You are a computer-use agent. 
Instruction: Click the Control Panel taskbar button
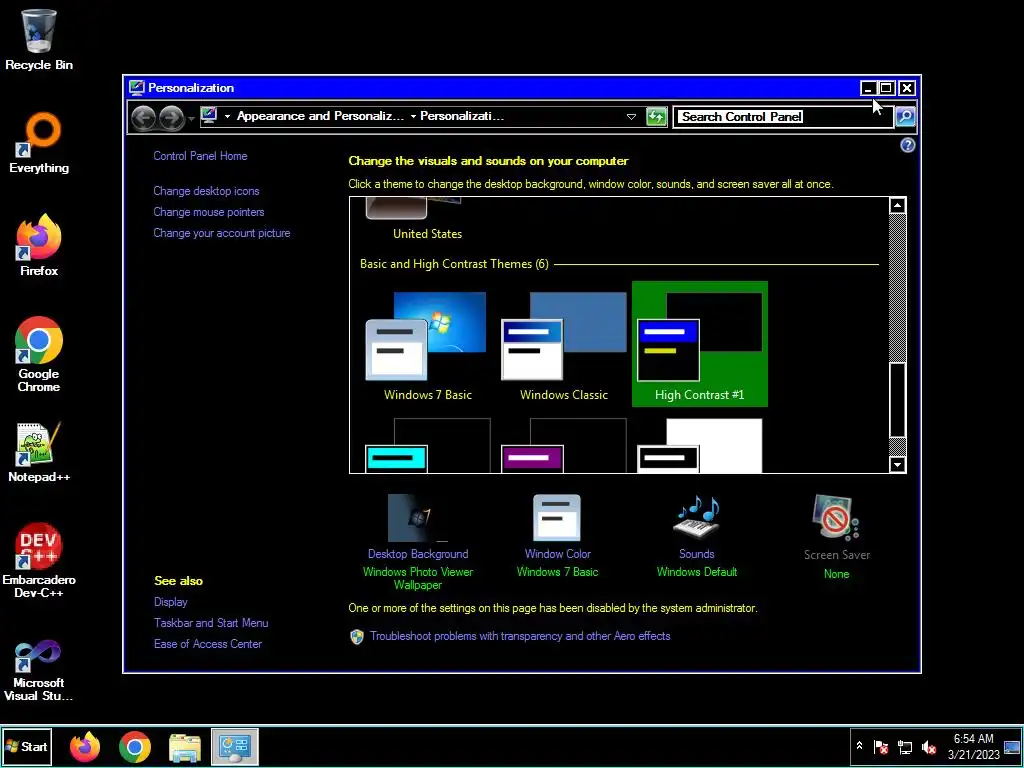pos(235,746)
